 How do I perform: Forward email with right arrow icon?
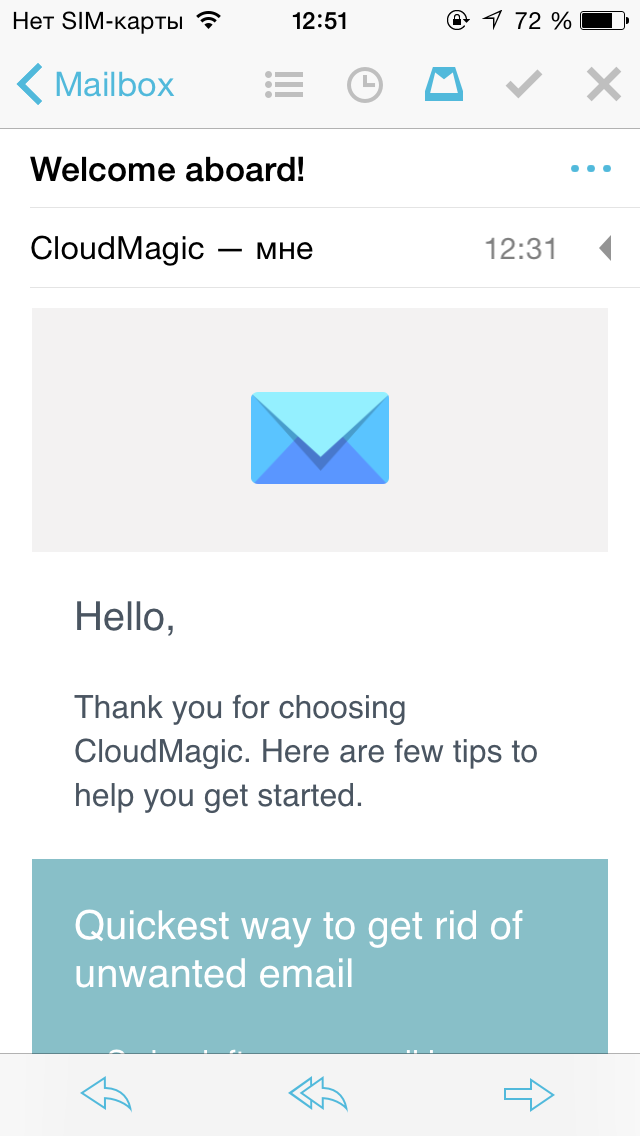point(529,1094)
